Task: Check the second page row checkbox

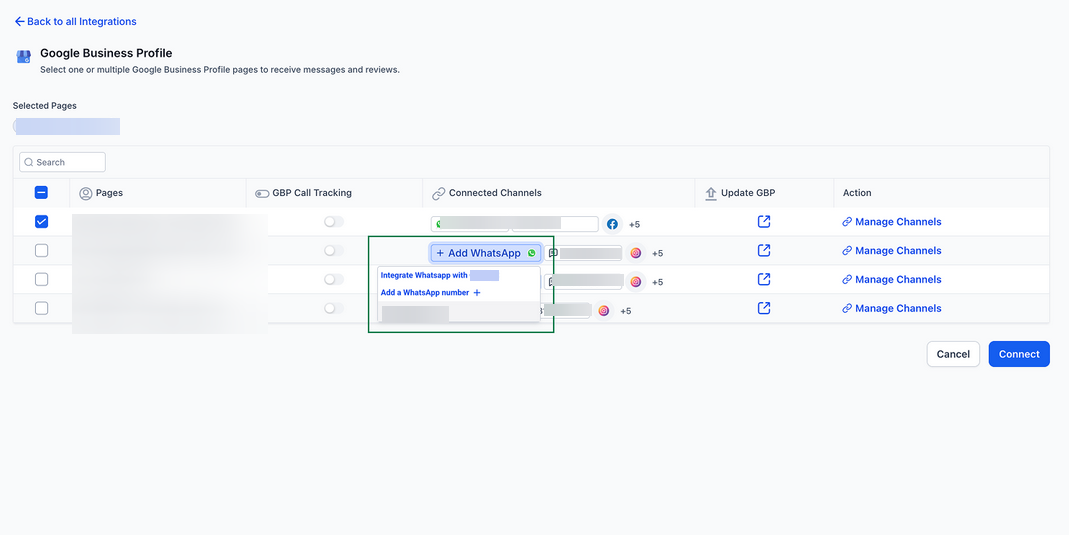Action: (41, 251)
